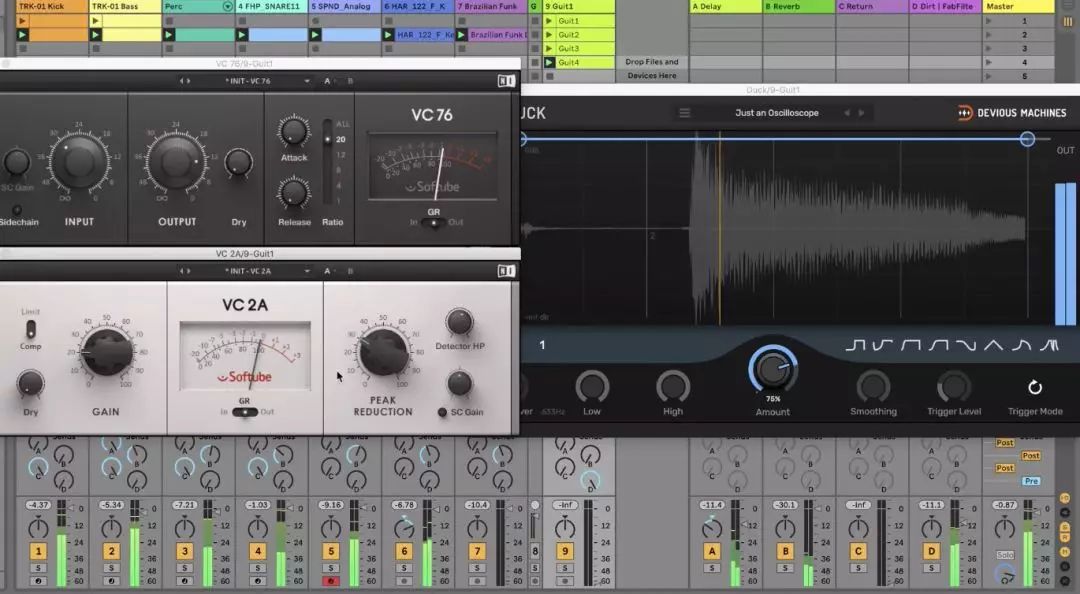The height and width of the screenshot is (594, 1080).
Task: Solo track 3 with its S button
Action: pyautogui.click(x=185, y=569)
